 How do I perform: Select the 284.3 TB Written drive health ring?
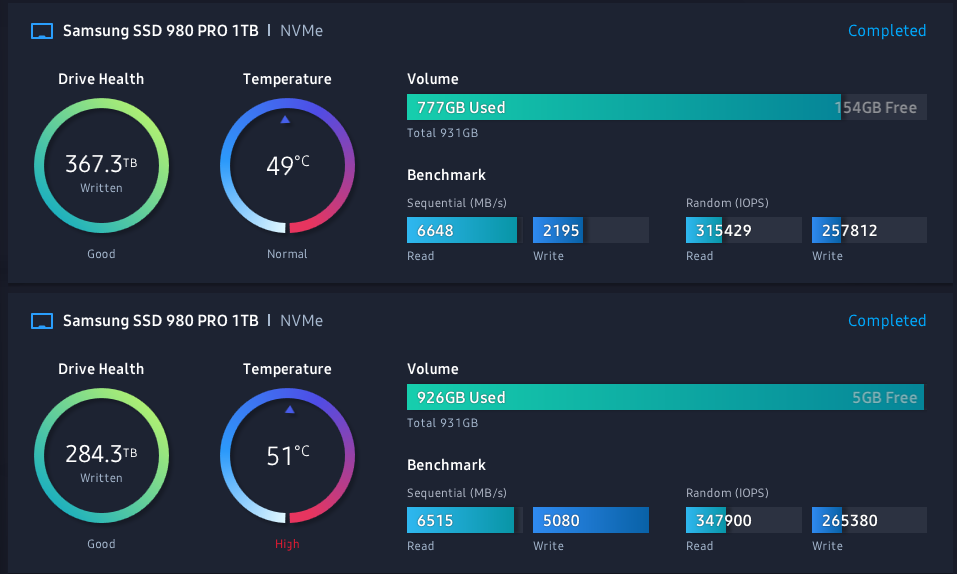101,455
